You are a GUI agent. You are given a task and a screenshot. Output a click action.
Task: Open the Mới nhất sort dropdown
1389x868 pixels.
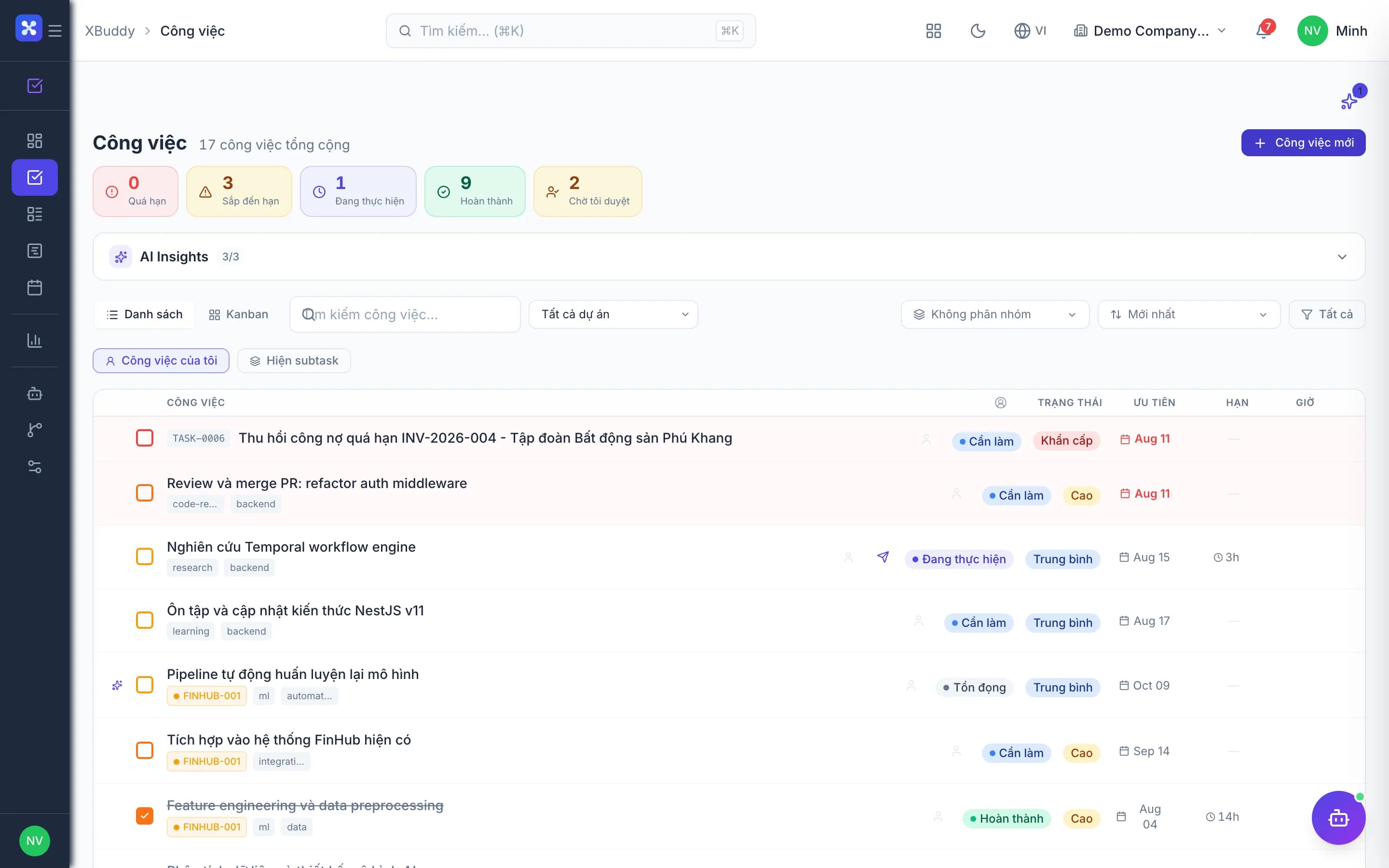[1189, 314]
